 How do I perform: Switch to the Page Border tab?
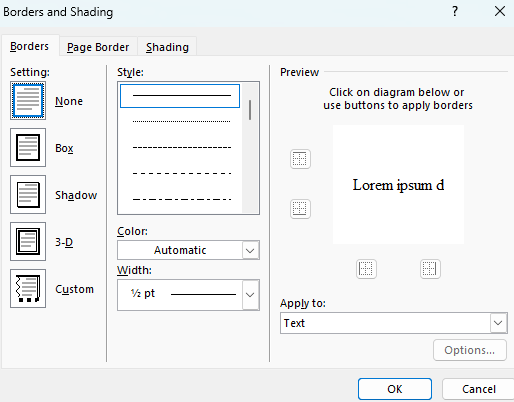(98, 47)
